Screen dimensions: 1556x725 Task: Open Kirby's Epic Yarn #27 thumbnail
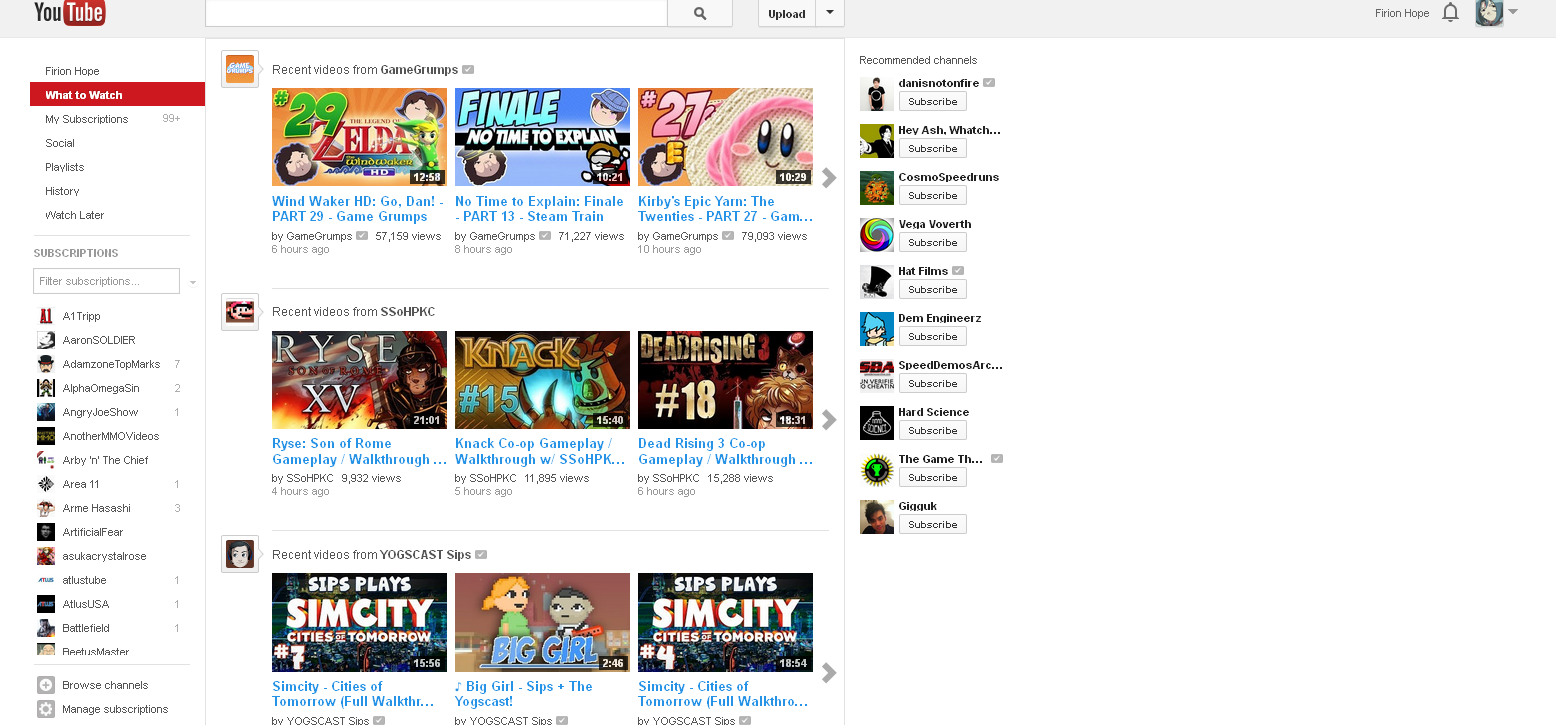(725, 137)
